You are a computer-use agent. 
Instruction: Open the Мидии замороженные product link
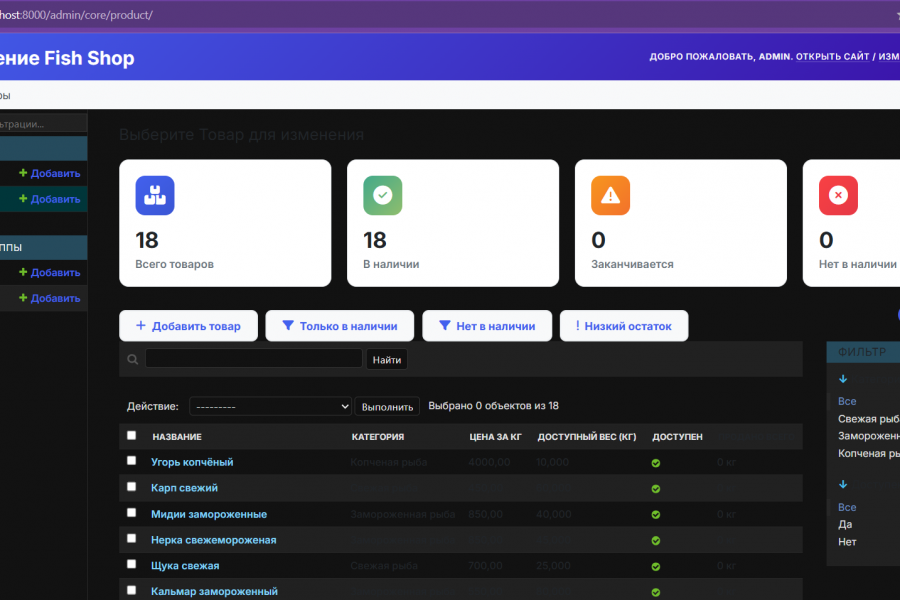pos(209,514)
